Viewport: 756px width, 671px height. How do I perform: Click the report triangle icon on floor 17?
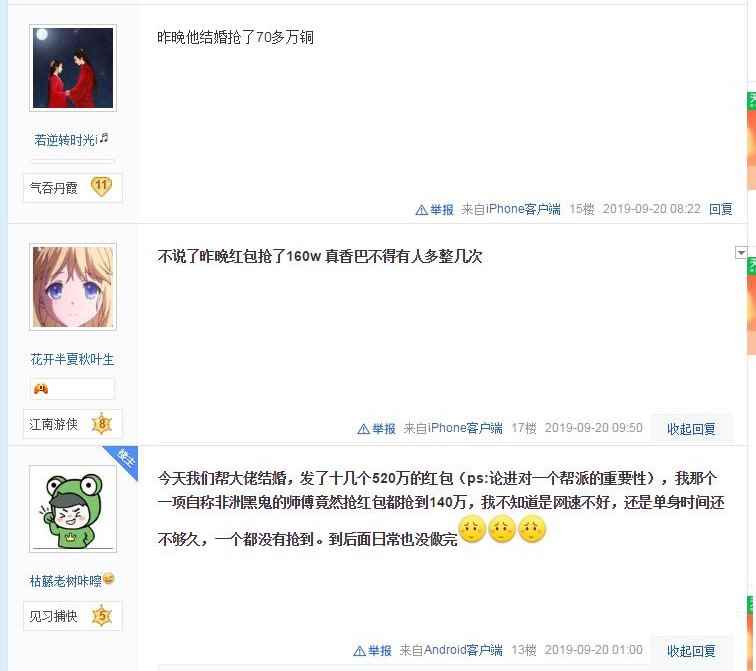[x=364, y=429]
